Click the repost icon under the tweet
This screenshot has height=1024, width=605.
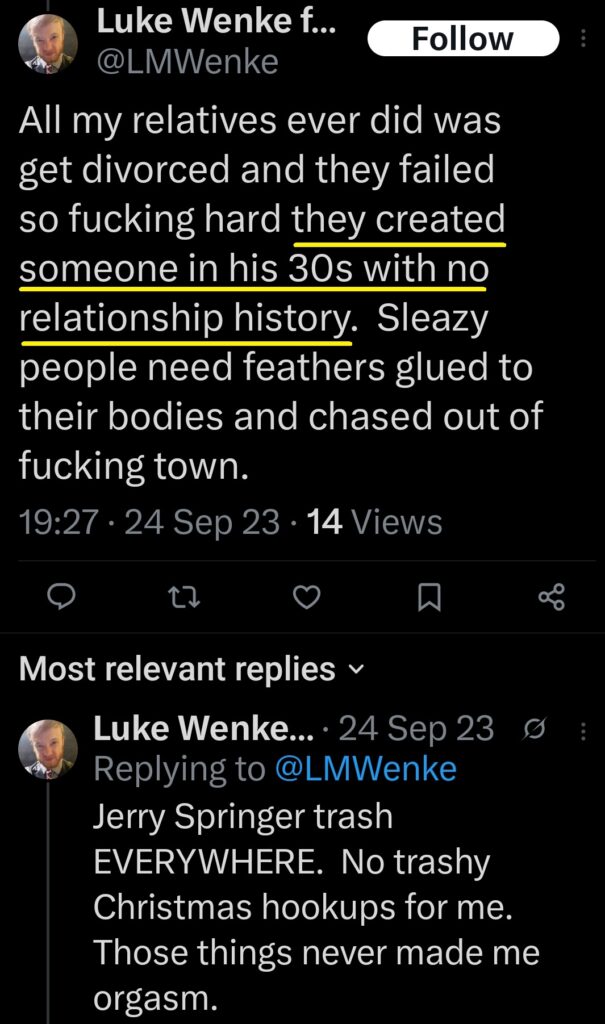pos(184,597)
